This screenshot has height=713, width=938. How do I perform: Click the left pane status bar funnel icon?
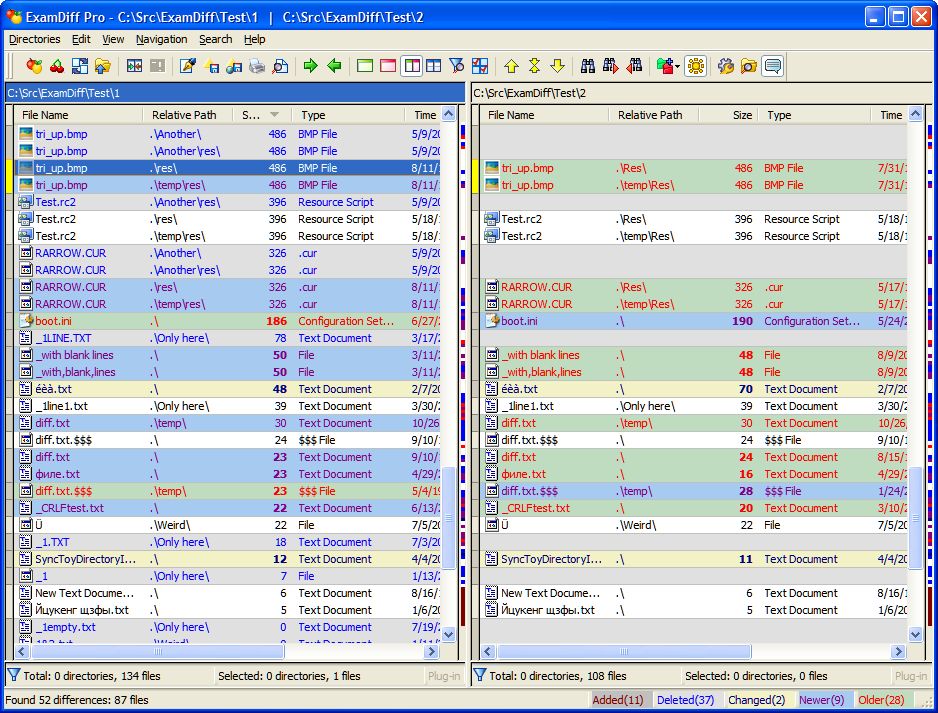[13, 675]
